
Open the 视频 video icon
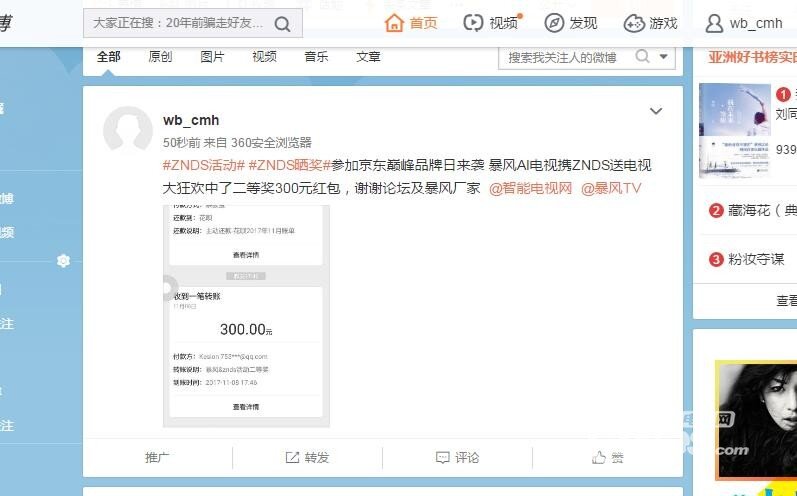(x=474, y=23)
